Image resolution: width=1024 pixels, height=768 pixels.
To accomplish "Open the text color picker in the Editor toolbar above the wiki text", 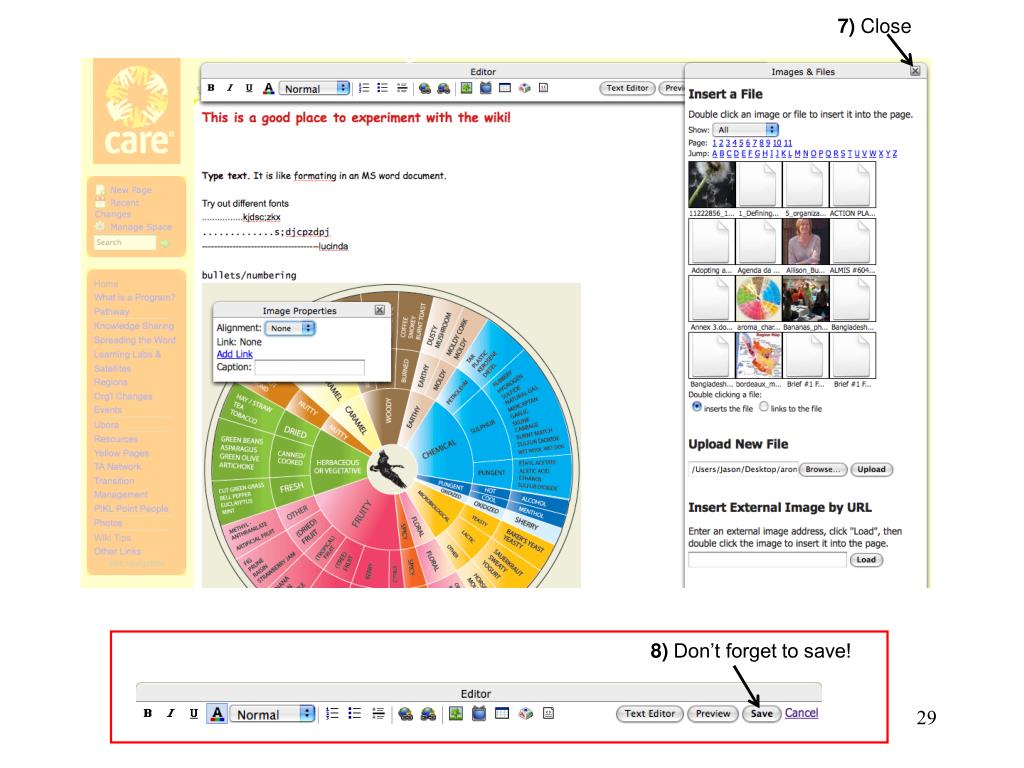I will point(268,88).
